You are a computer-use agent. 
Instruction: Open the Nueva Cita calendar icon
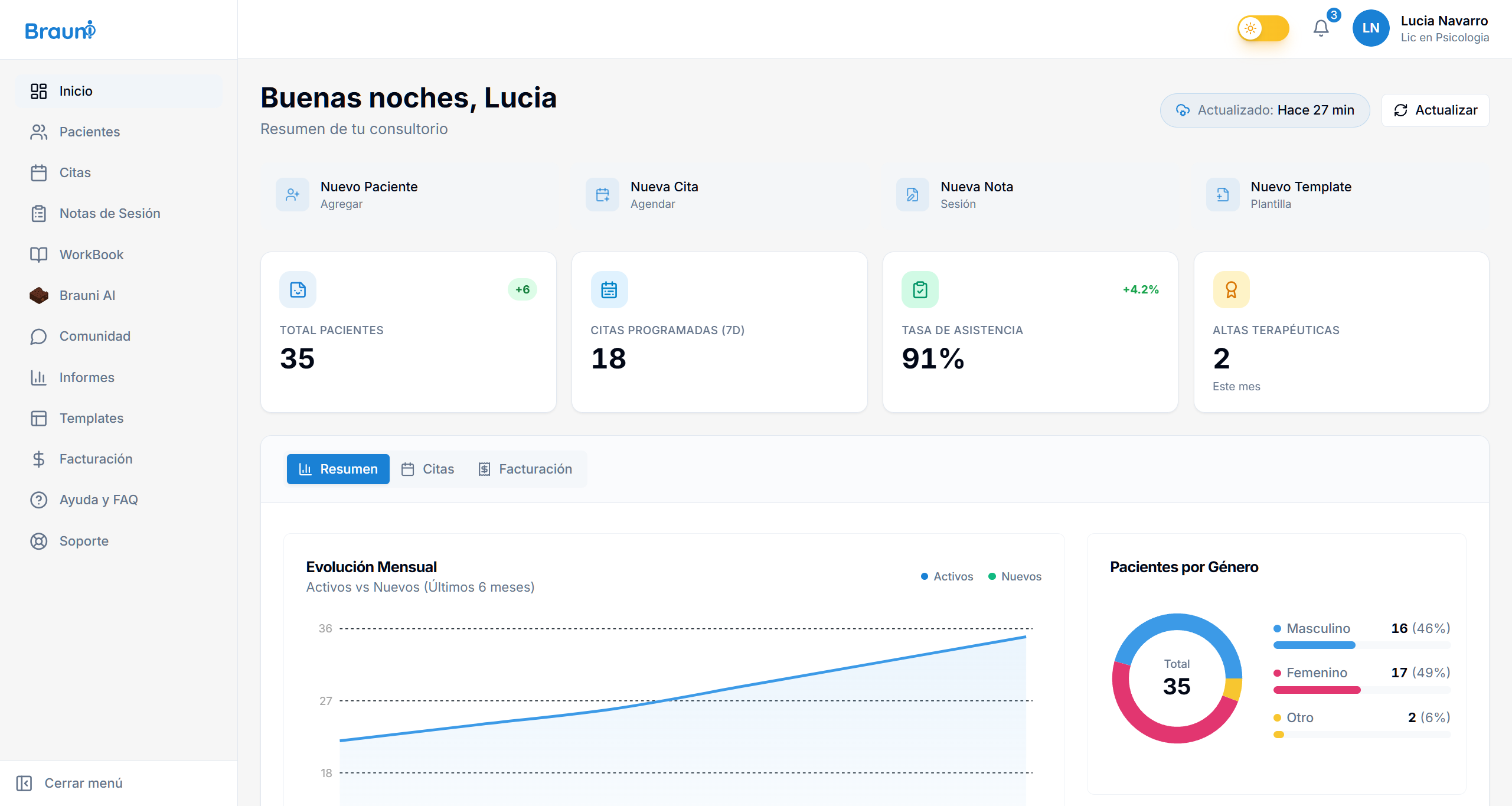click(x=603, y=194)
